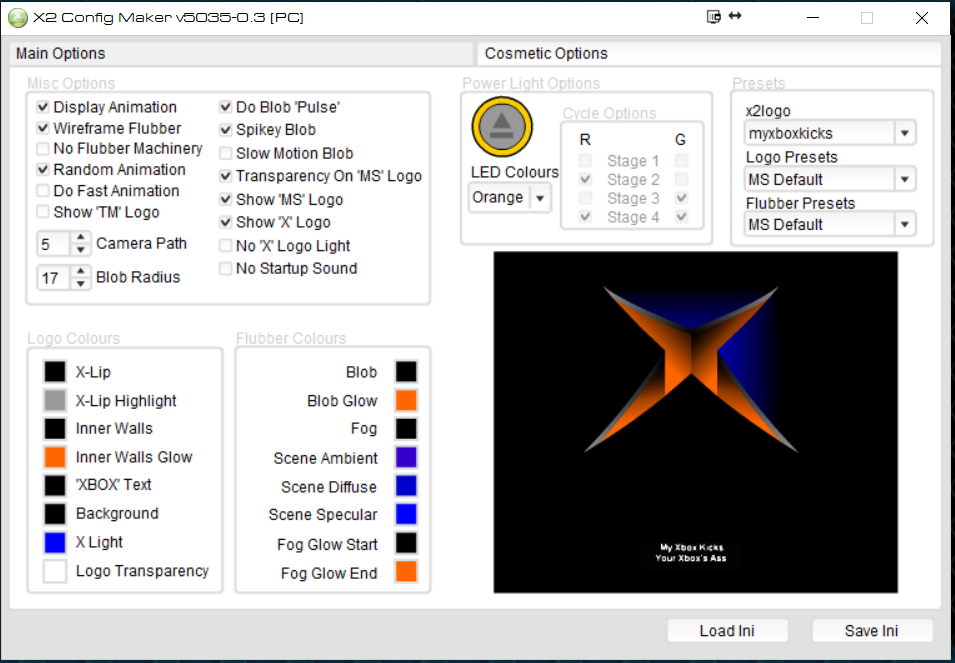Select the Main Options tab
955x663 pixels.
pyautogui.click(x=241, y=54)
